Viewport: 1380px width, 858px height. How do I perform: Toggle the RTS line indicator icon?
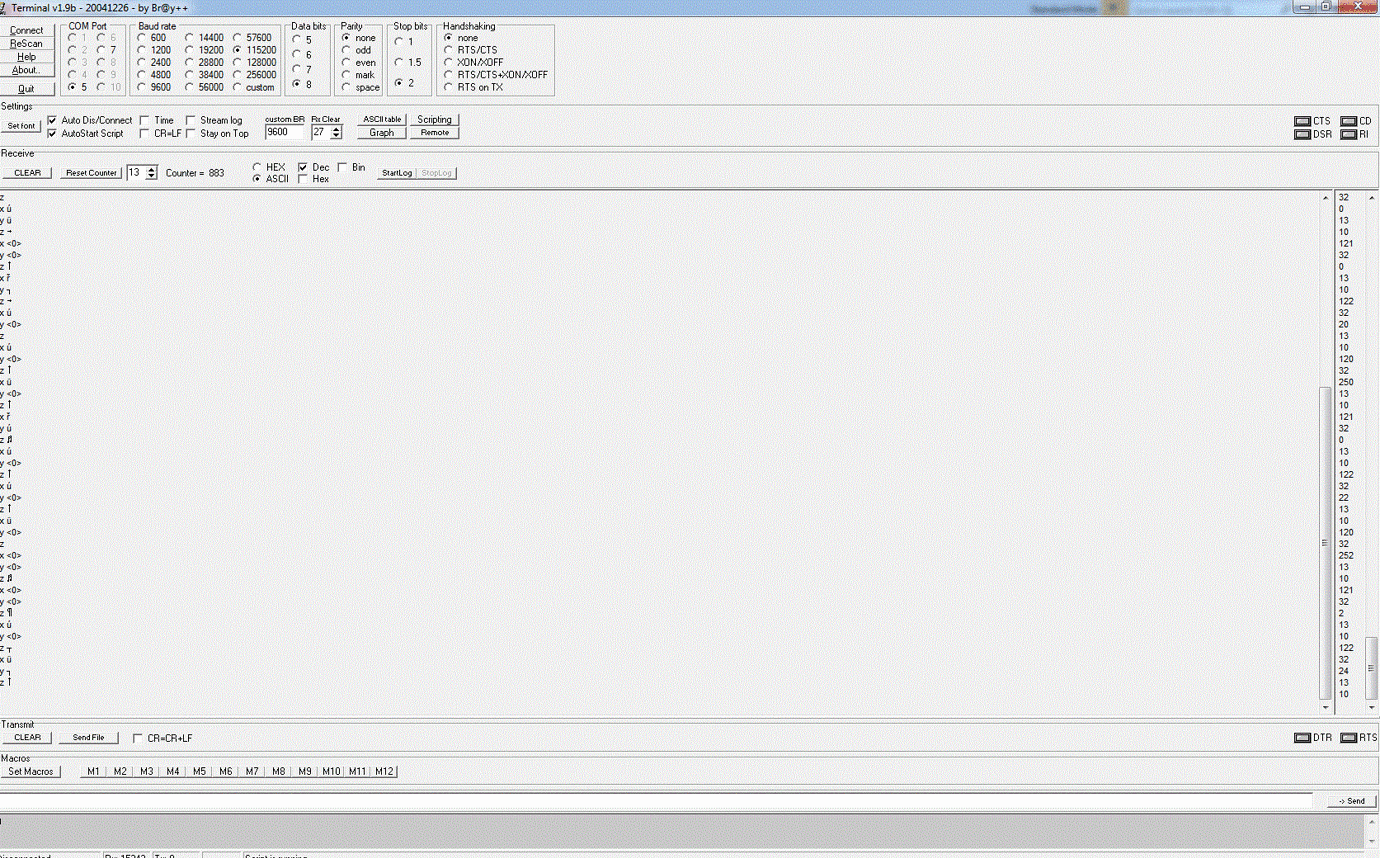(1351, 738)
